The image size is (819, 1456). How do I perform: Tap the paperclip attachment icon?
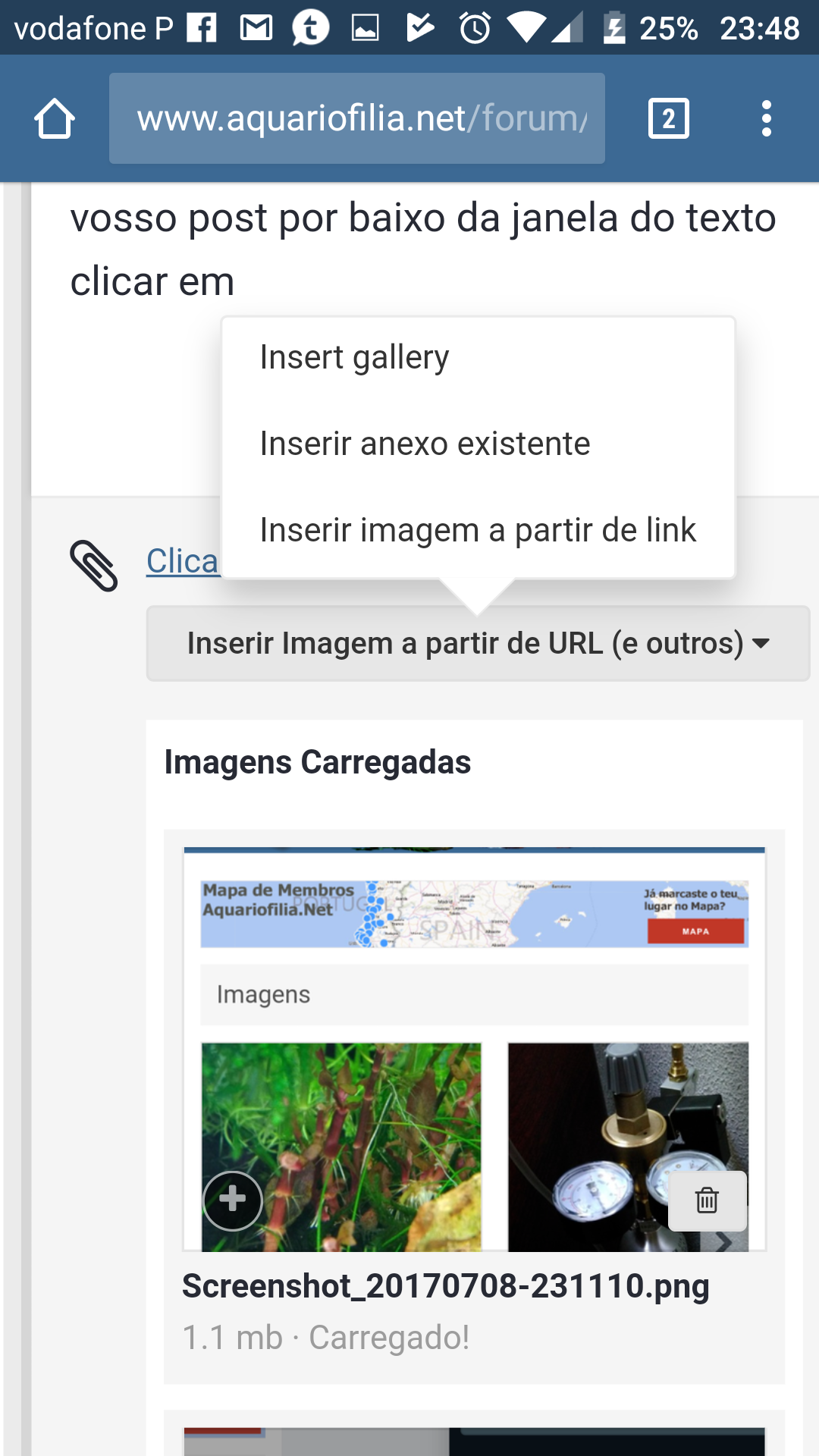click(x=94, y=566)
